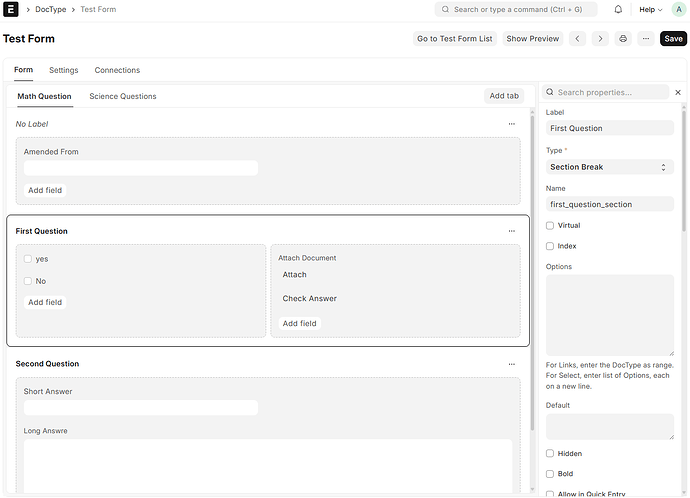Select the Science Questions tab
Viewport: 690px width, 498px height.
pos(123,96)
